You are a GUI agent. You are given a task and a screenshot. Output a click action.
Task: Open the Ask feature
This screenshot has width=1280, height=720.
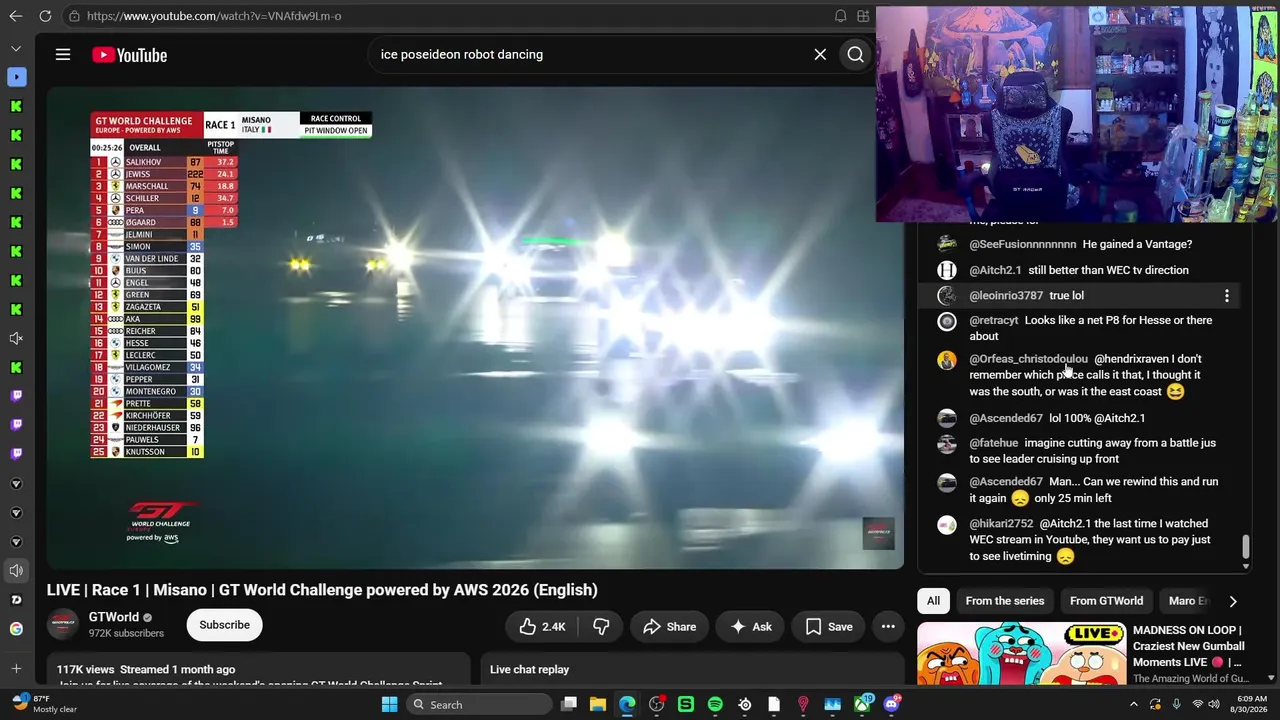[x=751, y=626]
